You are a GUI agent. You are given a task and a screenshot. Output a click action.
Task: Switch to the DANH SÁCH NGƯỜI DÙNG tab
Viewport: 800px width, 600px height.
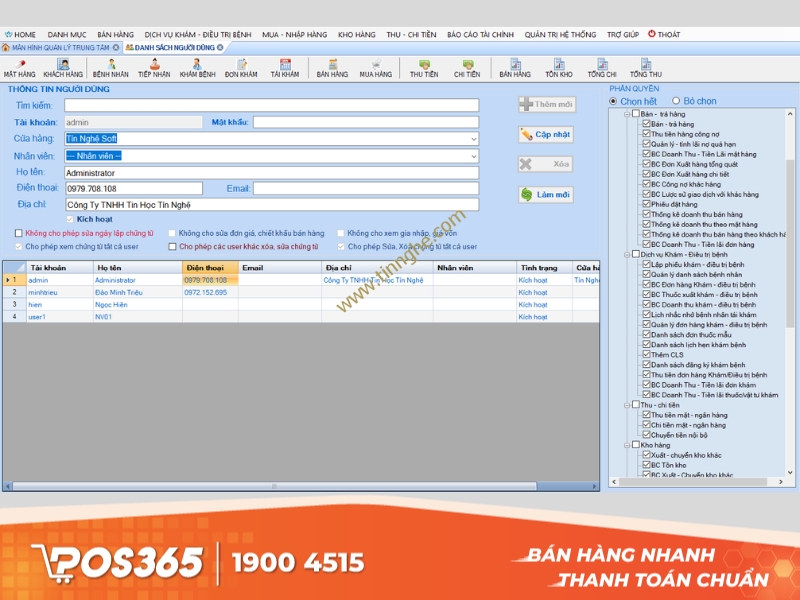click(171, 44)
